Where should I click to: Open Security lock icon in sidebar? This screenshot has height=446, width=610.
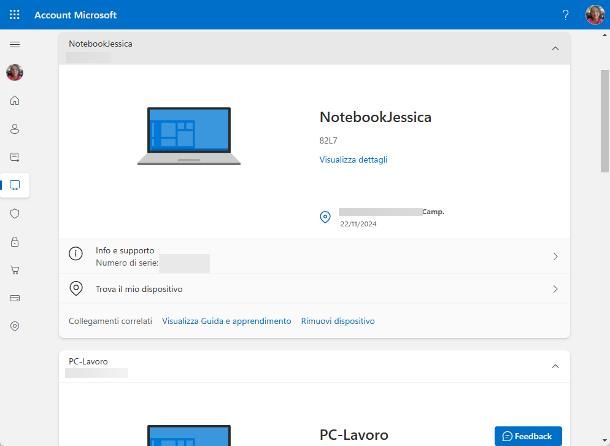point(15,242)
